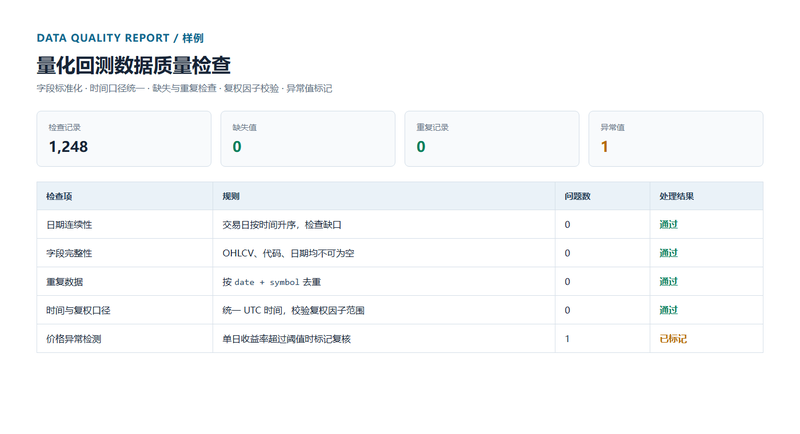
Task: Click the rule 单日收益率超过阈值时标记复核
Action: tap(286, 339)
